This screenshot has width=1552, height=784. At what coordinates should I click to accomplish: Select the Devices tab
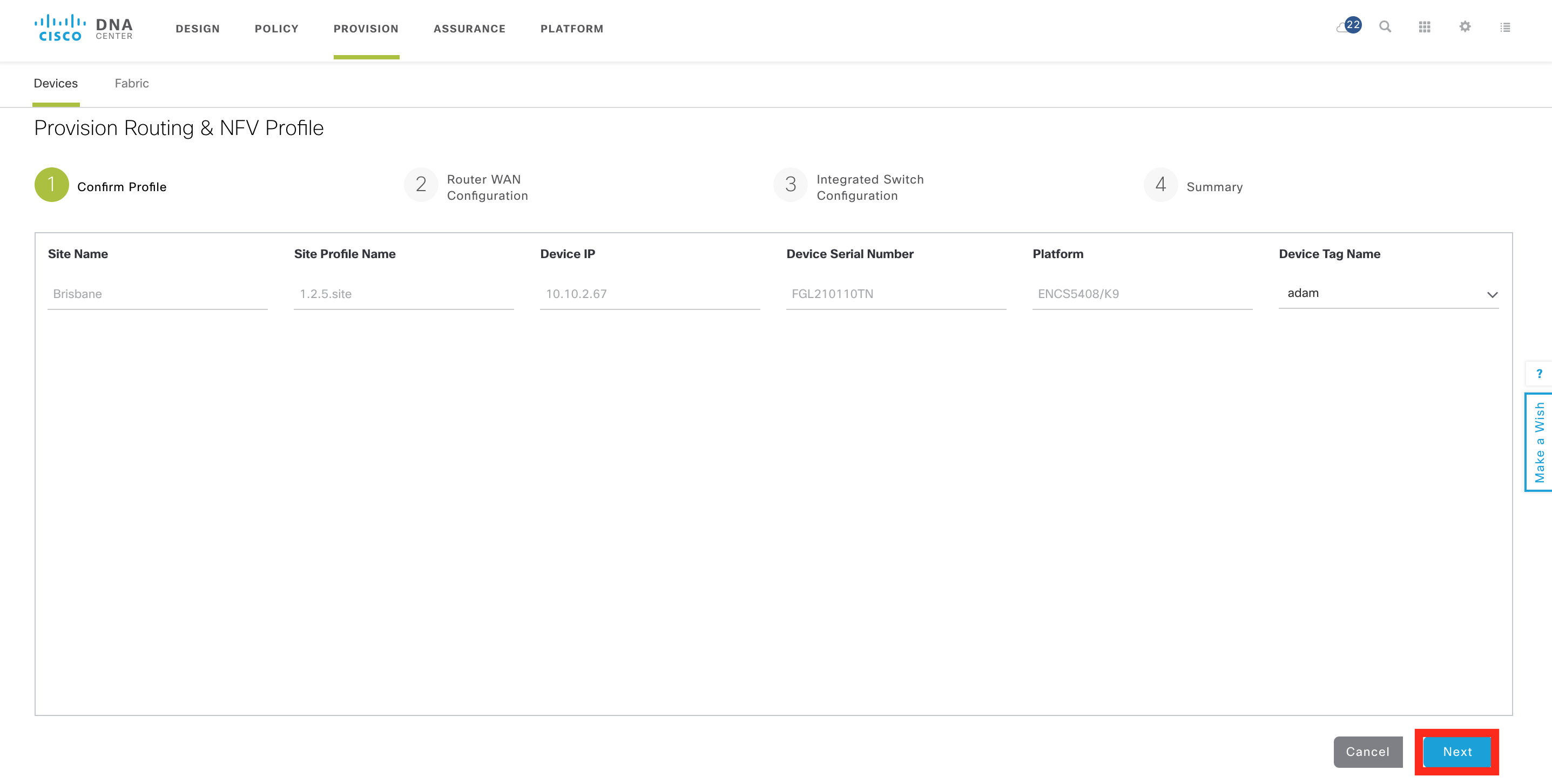point(56,83)
